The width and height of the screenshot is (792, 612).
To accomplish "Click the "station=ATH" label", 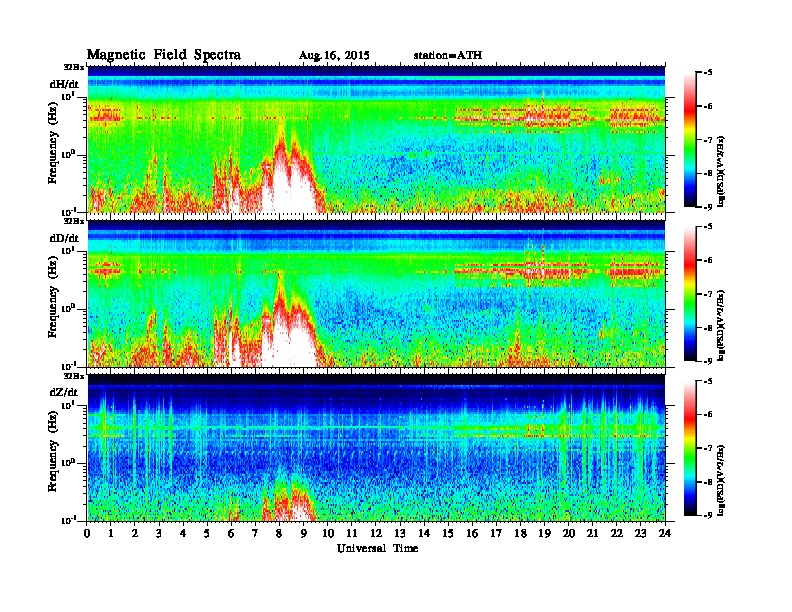I will [x=448, y=55].
